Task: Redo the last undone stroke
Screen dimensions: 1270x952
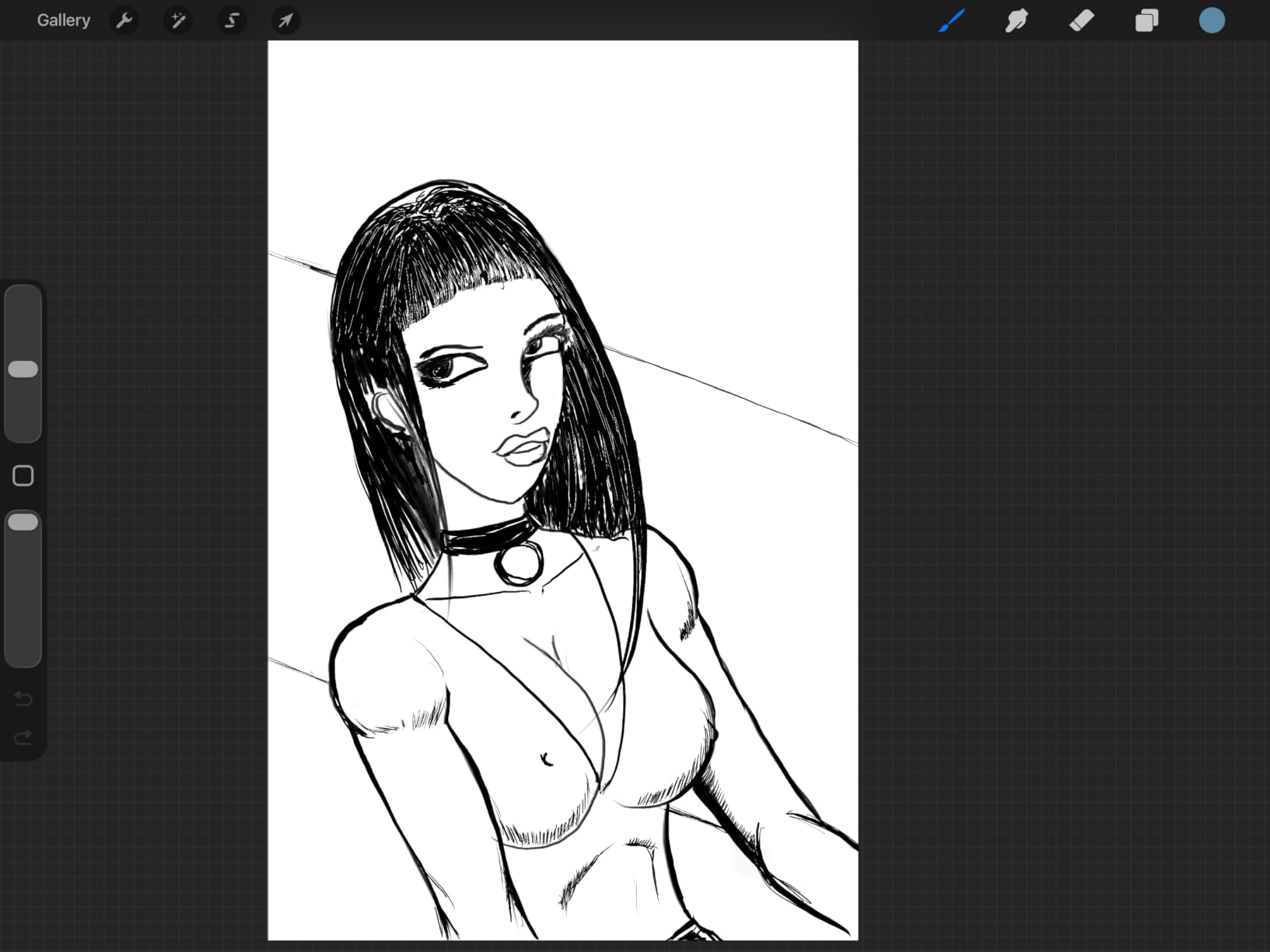Action: pos(23,737)
